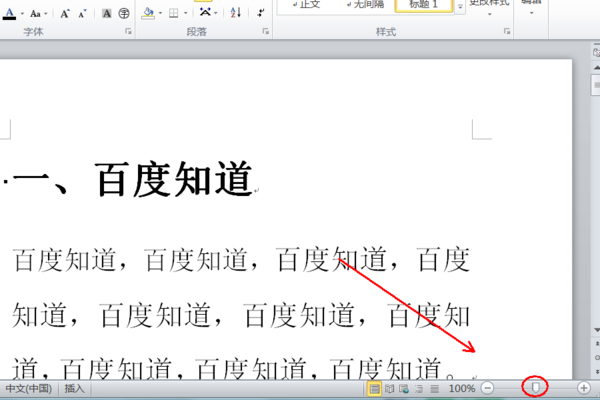The image size is (600, 400).
Task: Click the zoom slider handle
Action: coord(535,388)
